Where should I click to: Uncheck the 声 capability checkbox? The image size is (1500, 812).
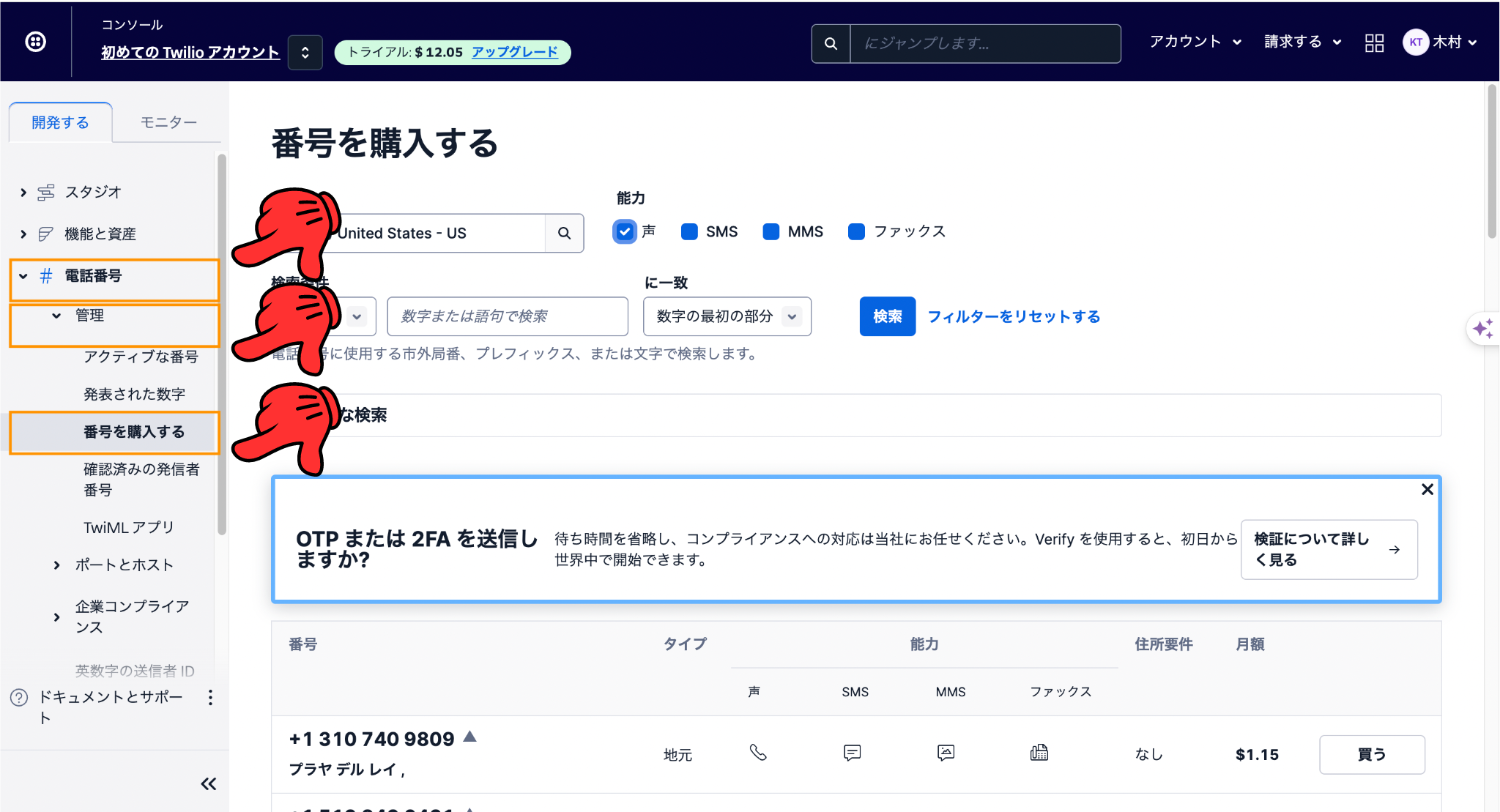click(x=624, y=231)
